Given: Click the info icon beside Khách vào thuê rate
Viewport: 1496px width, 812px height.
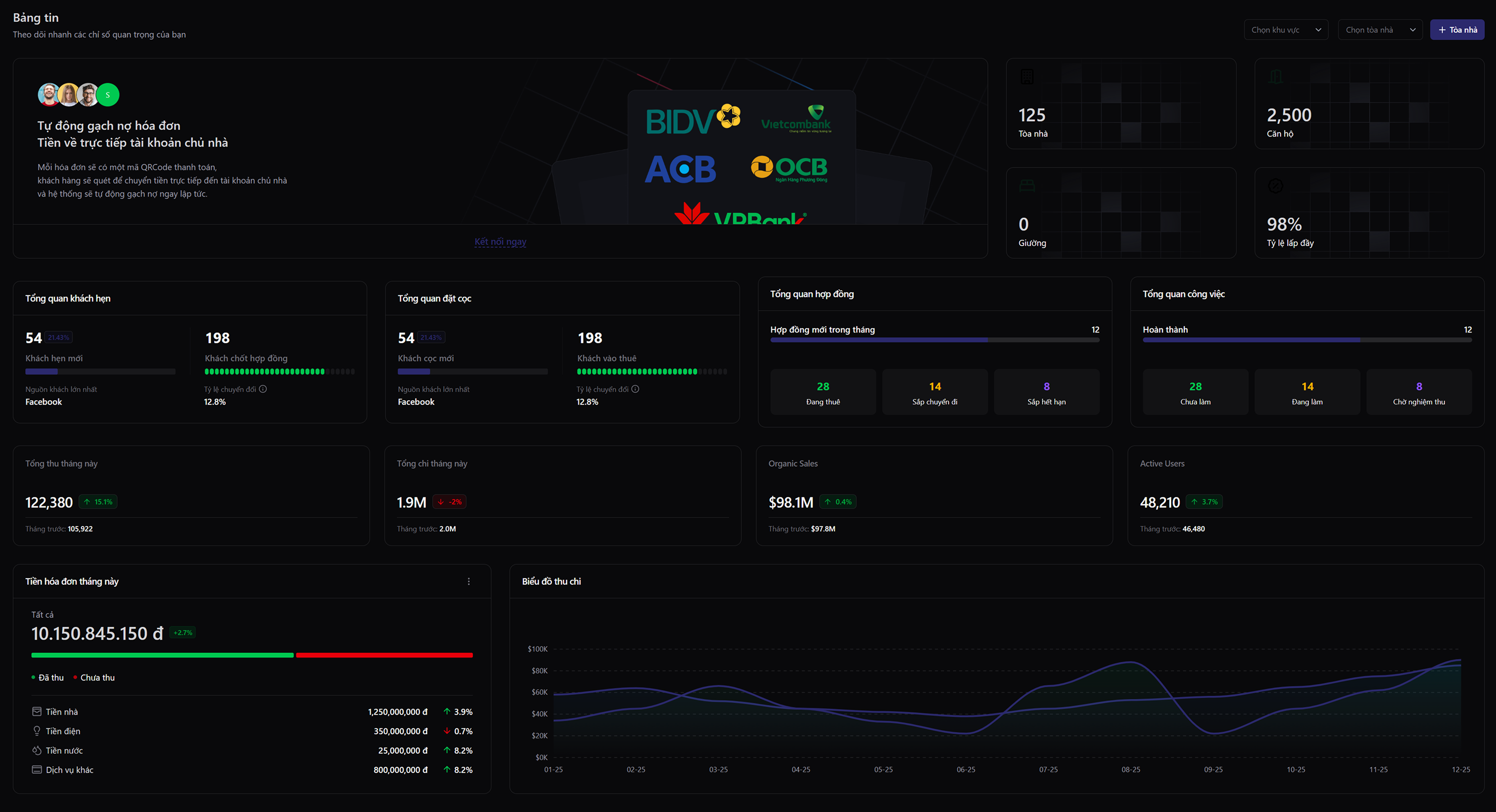Looking at the screenshot, I should coord(635,389).
